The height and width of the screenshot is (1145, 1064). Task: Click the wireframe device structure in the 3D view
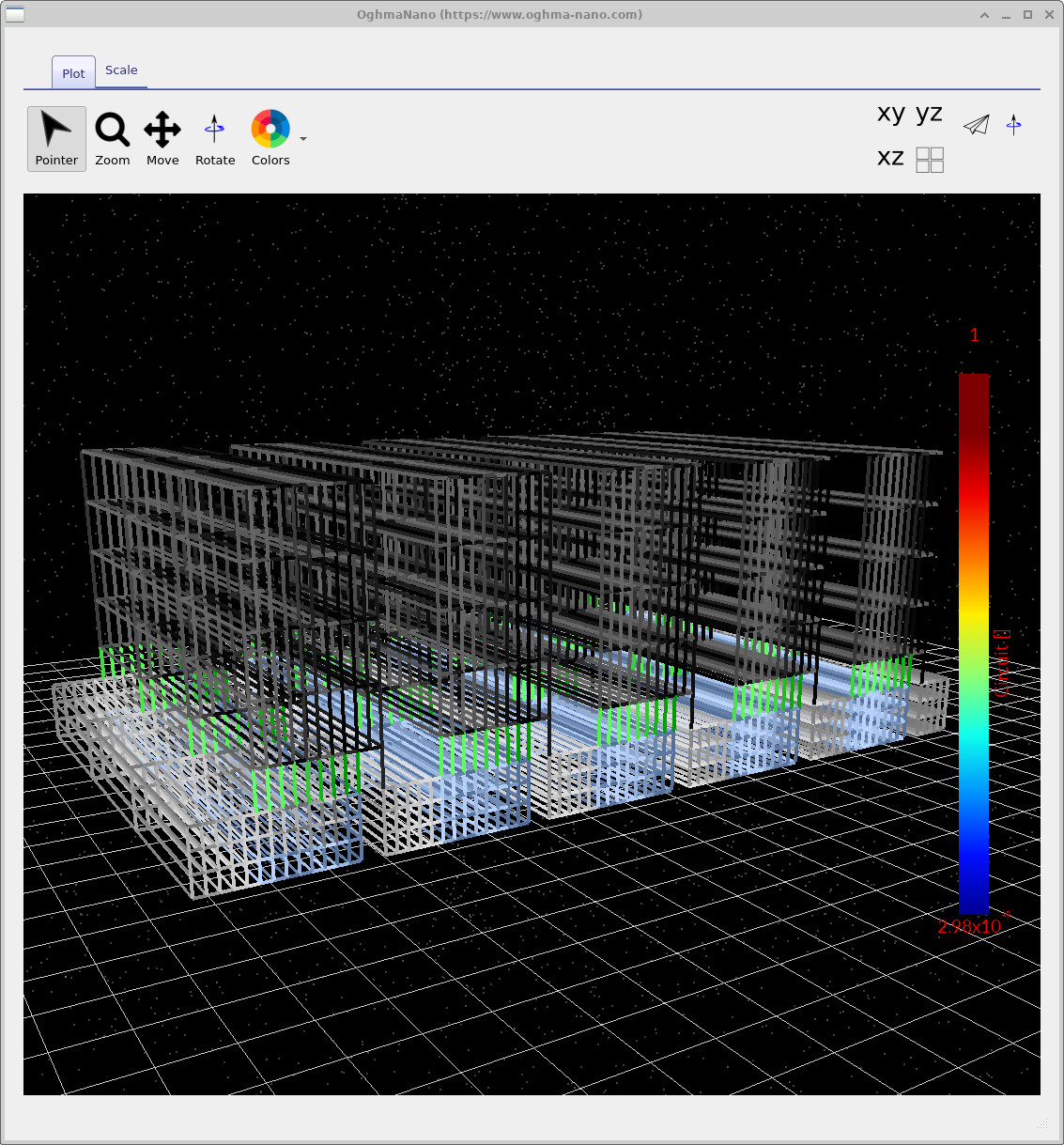(x=470, y=658)
